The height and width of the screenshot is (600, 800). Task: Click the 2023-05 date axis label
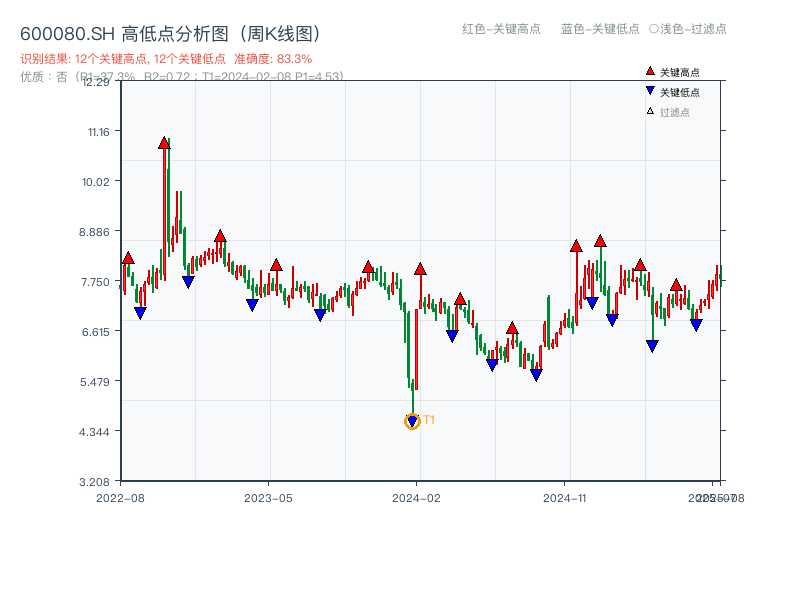(268, 498)
